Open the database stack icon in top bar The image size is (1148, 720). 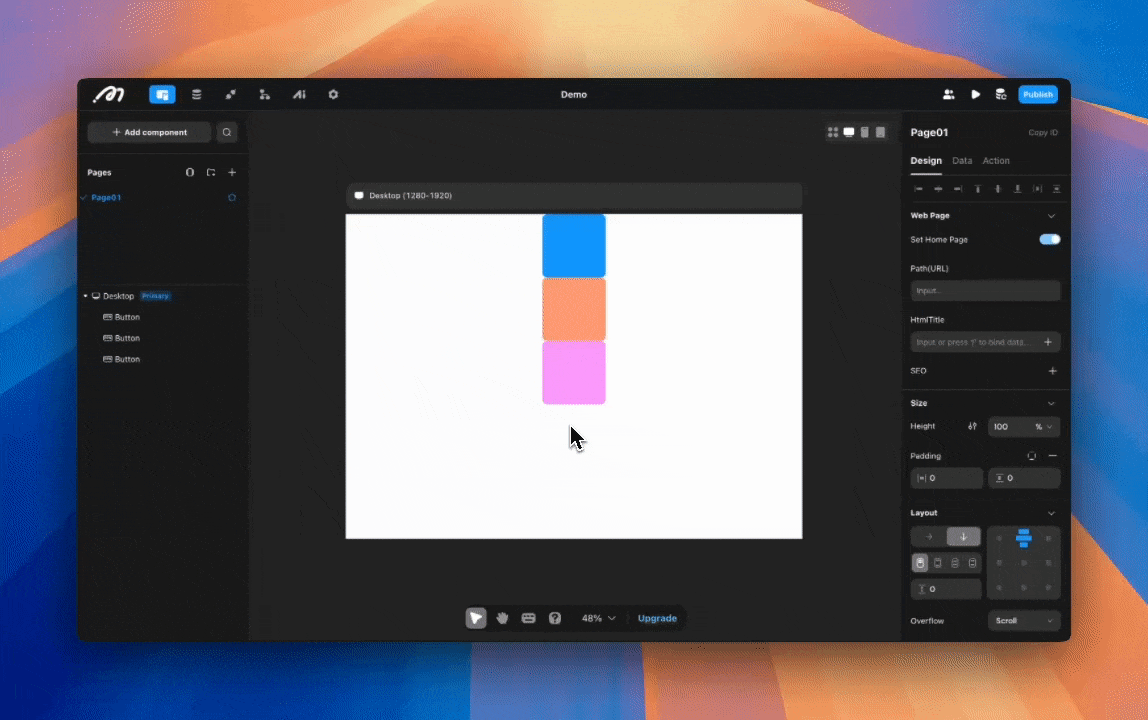pos(196,94)
